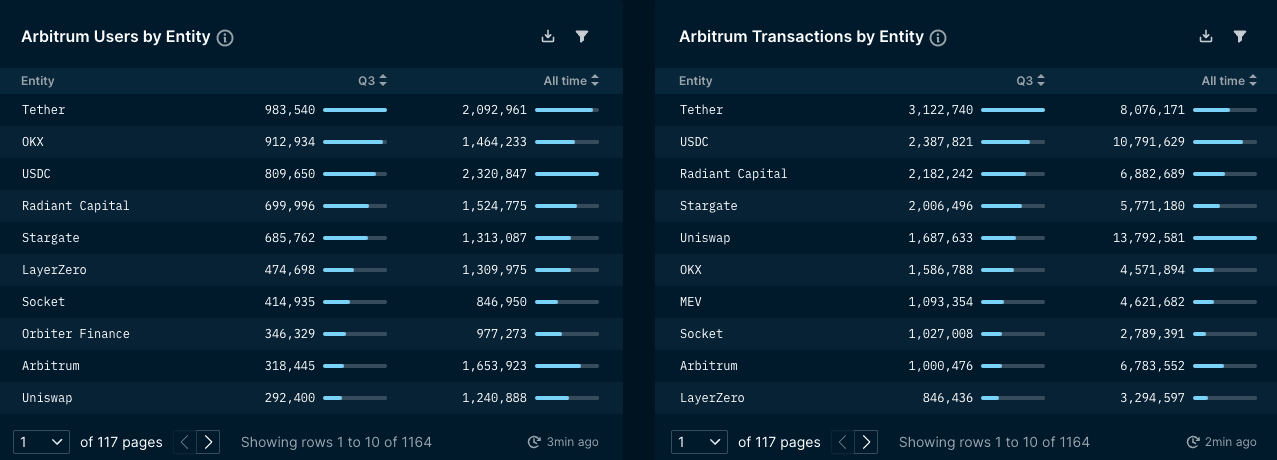The height and width of the screenshot is (460, 1277).
Task: Click refresh clock icon next to 2min ago
Action: [1192, 442]
